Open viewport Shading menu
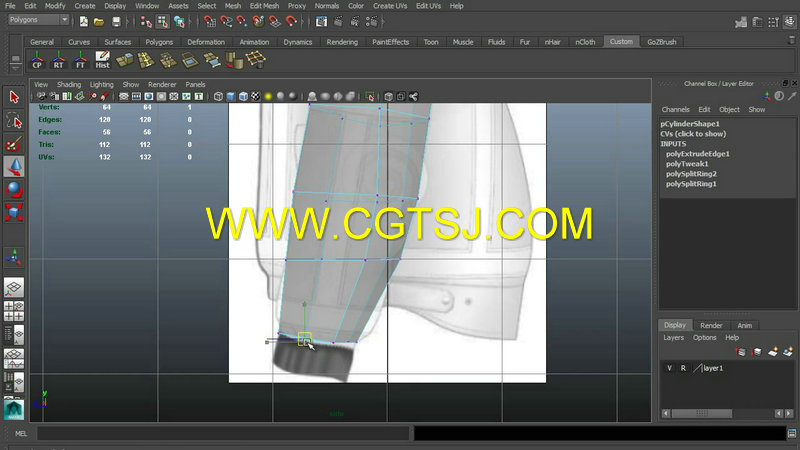 click(69, 85)
